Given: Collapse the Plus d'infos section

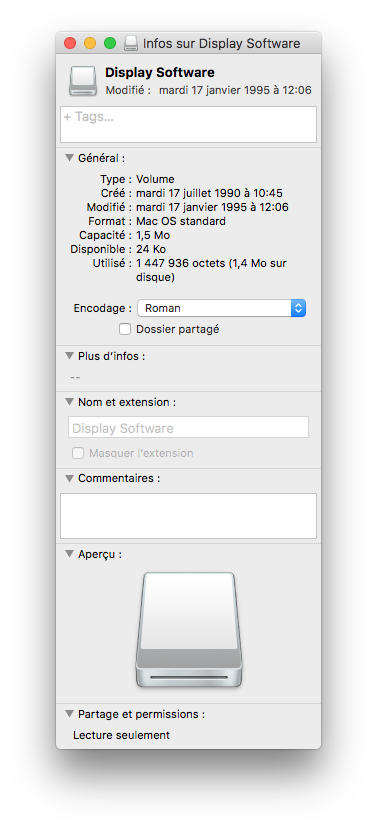Looking at the screenshot, I should point(69,356).
